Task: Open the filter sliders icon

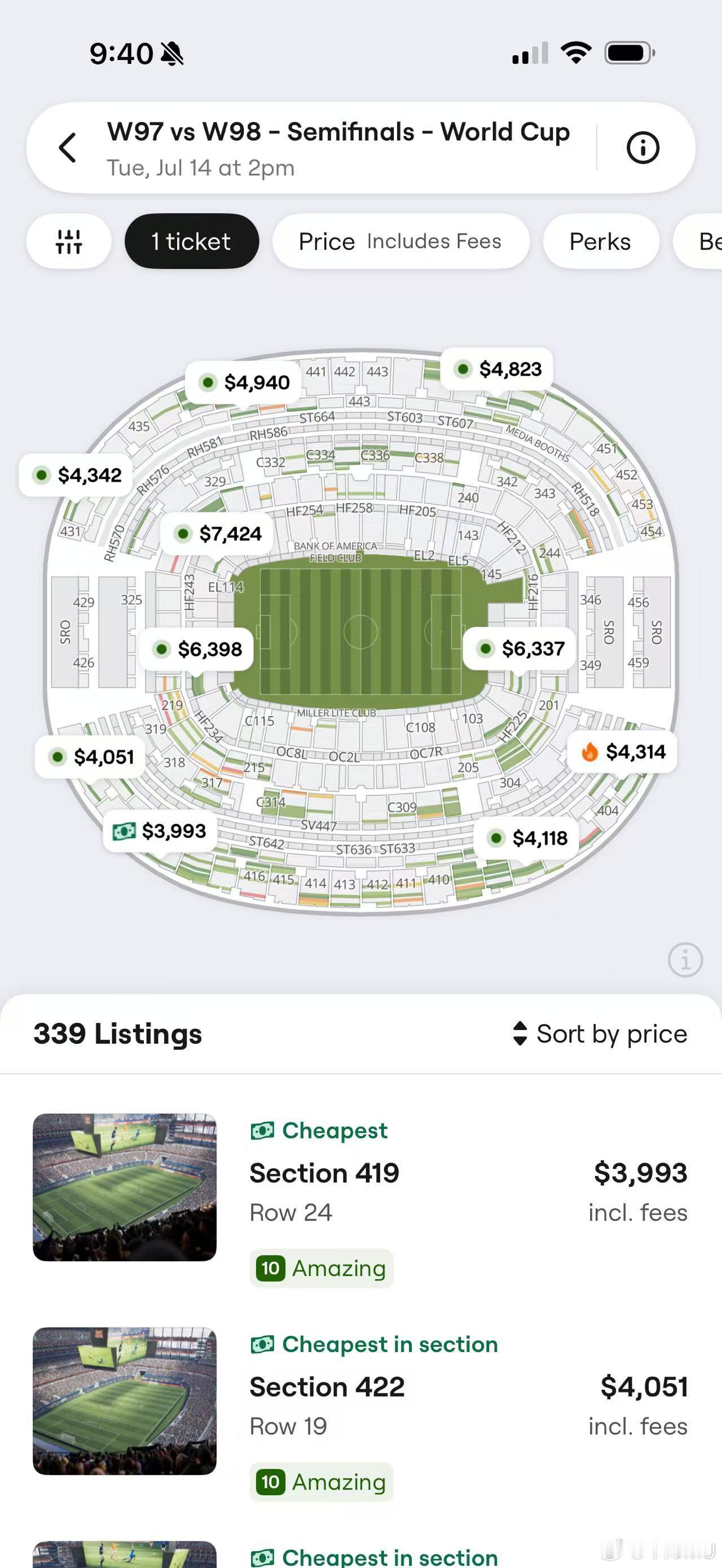Action: click(x=69, y=242)
